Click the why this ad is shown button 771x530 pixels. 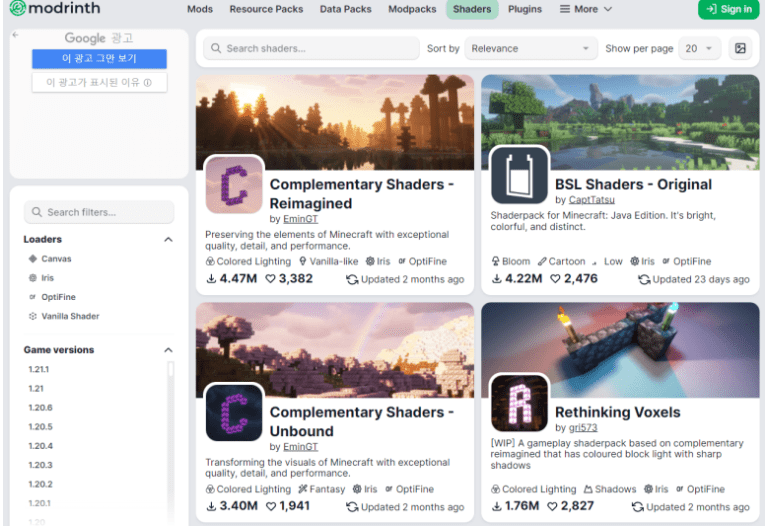tap(99, 83)
